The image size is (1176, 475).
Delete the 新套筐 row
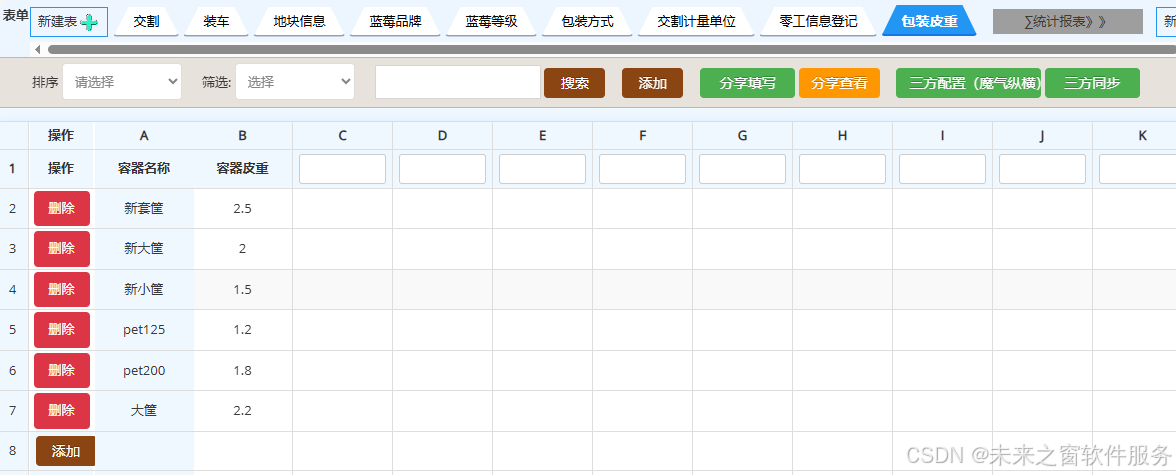62,208
